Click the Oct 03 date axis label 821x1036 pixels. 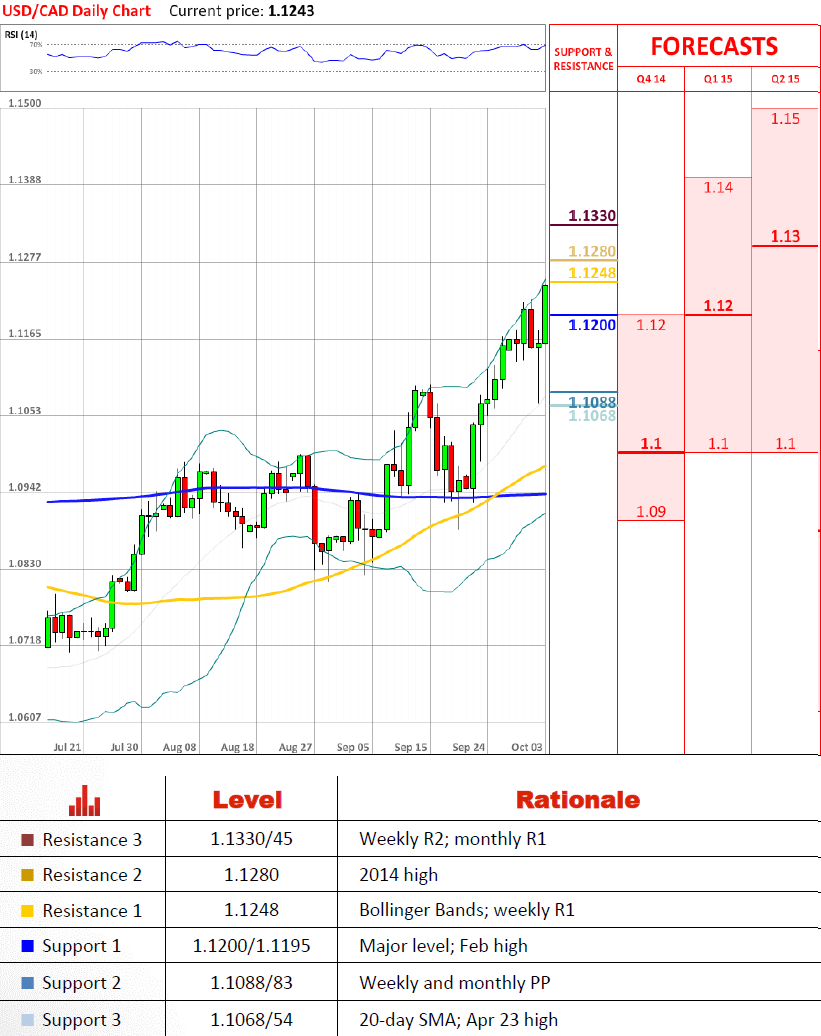pyautogui.click(x=526, y=747)
